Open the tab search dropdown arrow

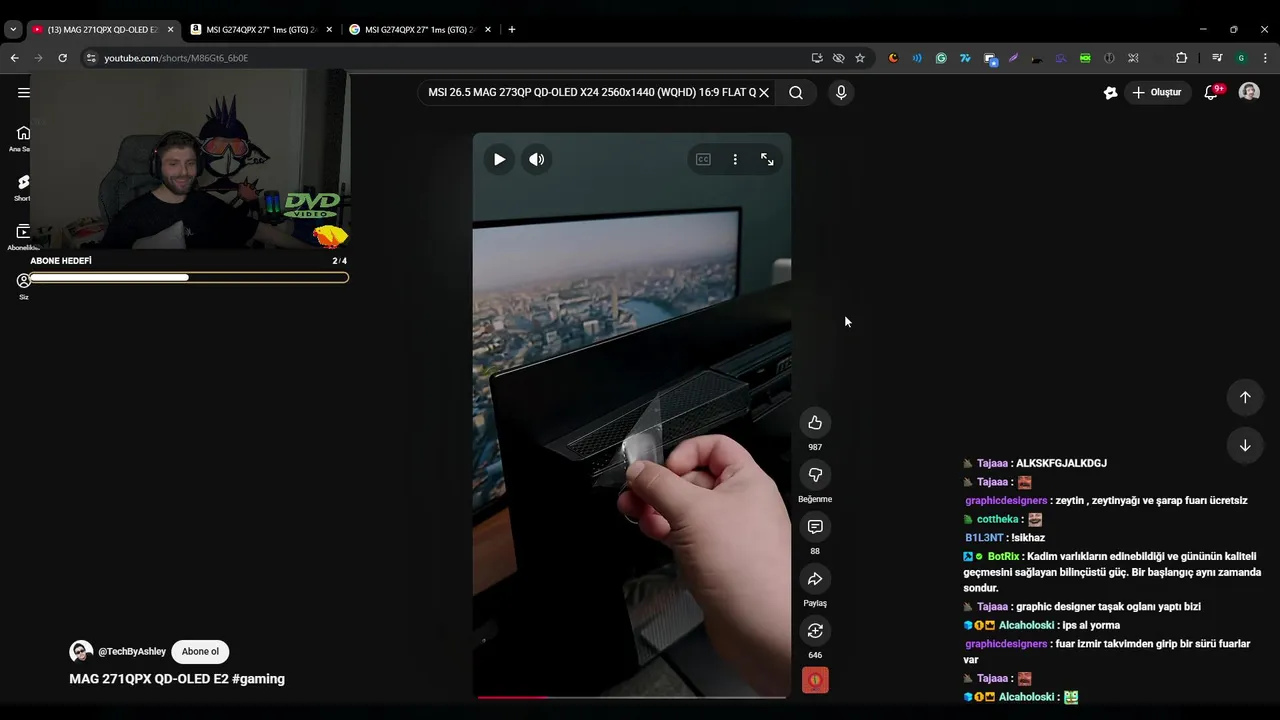pos(13,30)
